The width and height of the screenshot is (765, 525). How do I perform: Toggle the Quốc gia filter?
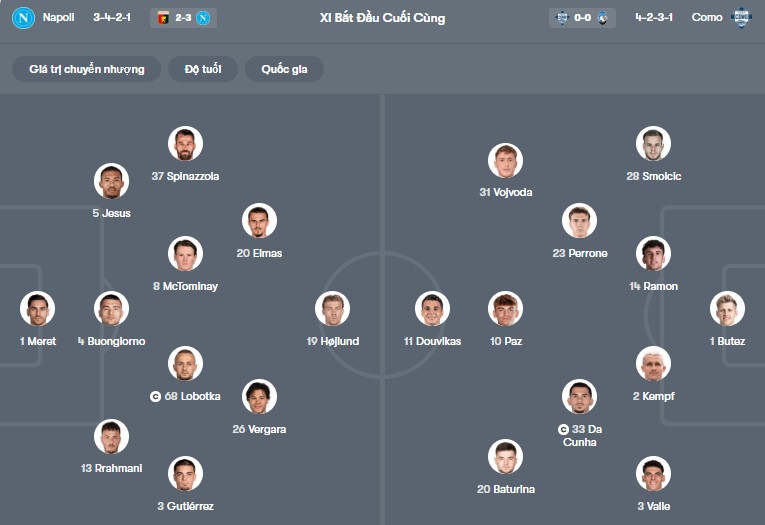click(284, 69)
